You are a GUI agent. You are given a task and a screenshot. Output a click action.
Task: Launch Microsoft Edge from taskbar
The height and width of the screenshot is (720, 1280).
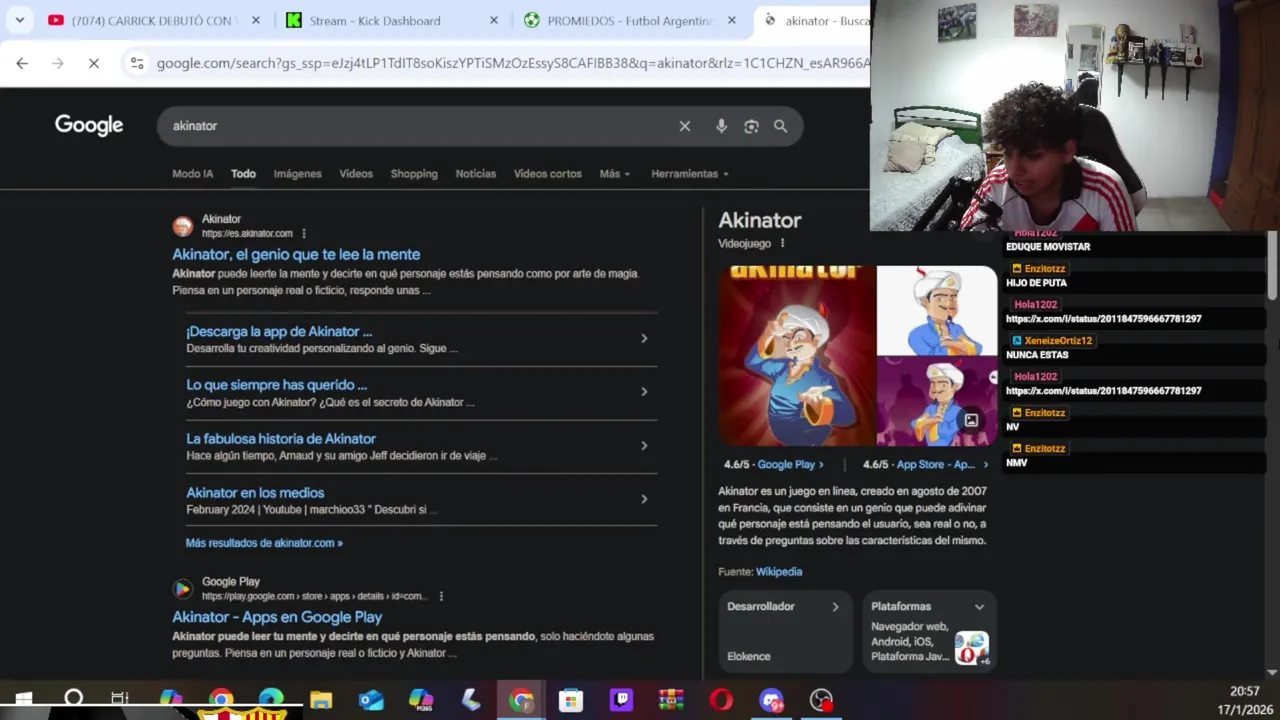click(x=271, y=699)
